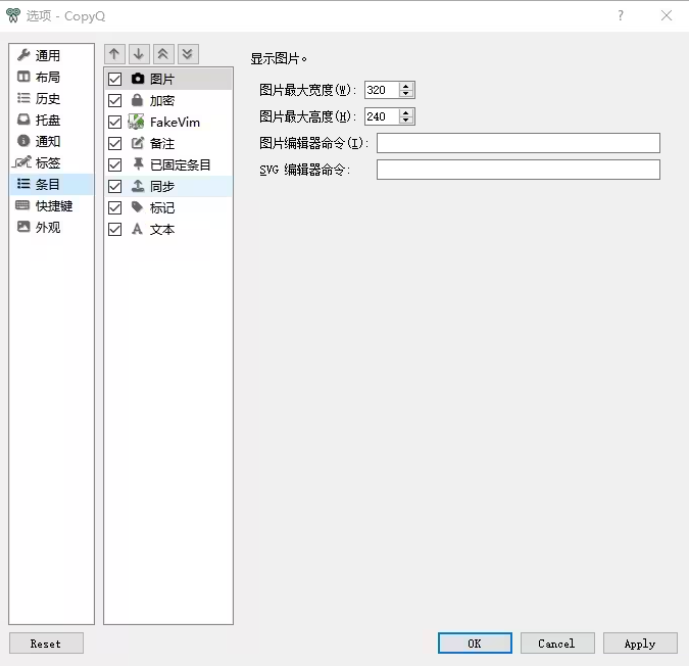Move selected plugin to top button

coord(163,54)
